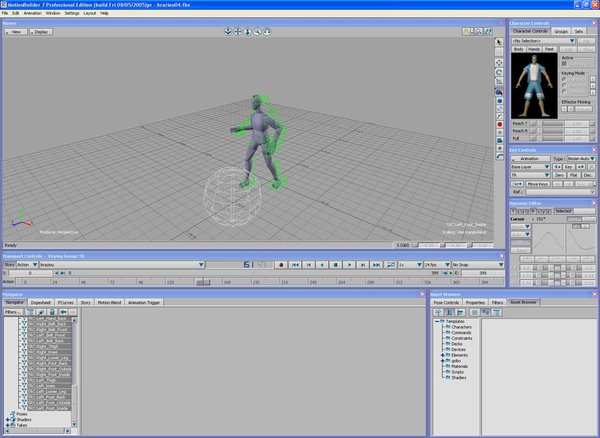Switch to the FCurves tab
The width and height of the screenshot is (600, 438).
(x=65, y=301)
